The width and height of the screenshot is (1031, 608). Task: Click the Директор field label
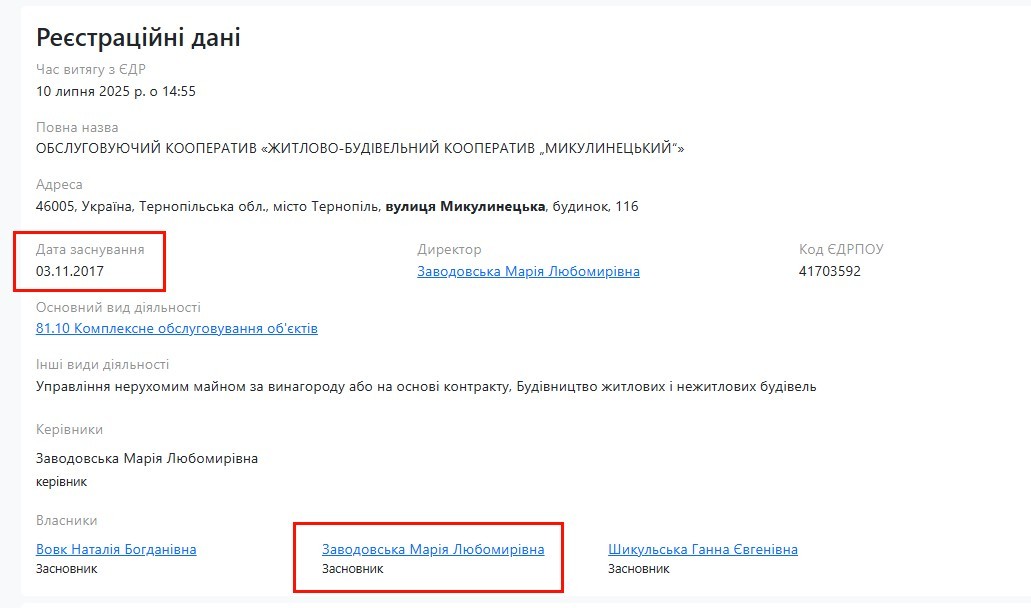click(x=449, y=249)
